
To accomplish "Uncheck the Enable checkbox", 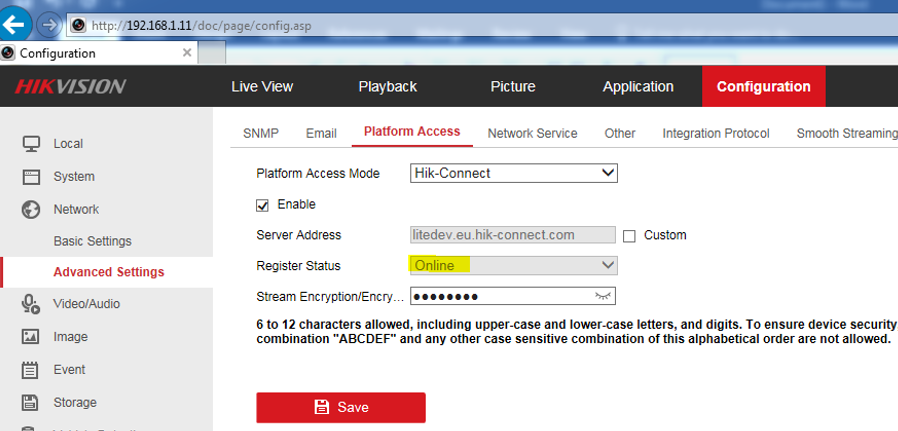I will click(263, 205).
